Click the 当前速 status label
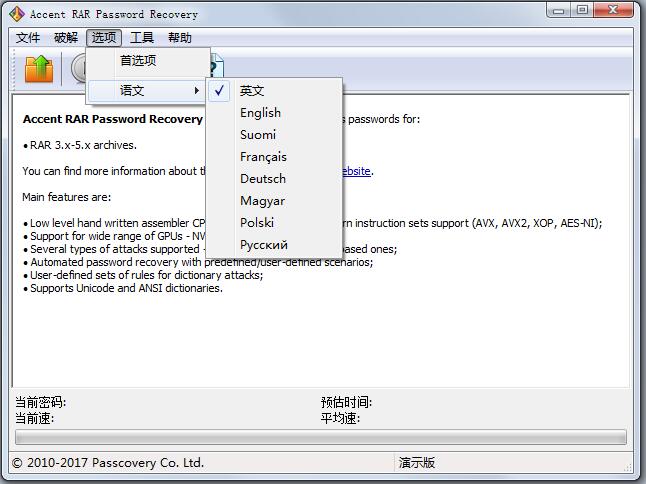Image resolution: width=646 pixels, height=484 pixels. point(34,418)
